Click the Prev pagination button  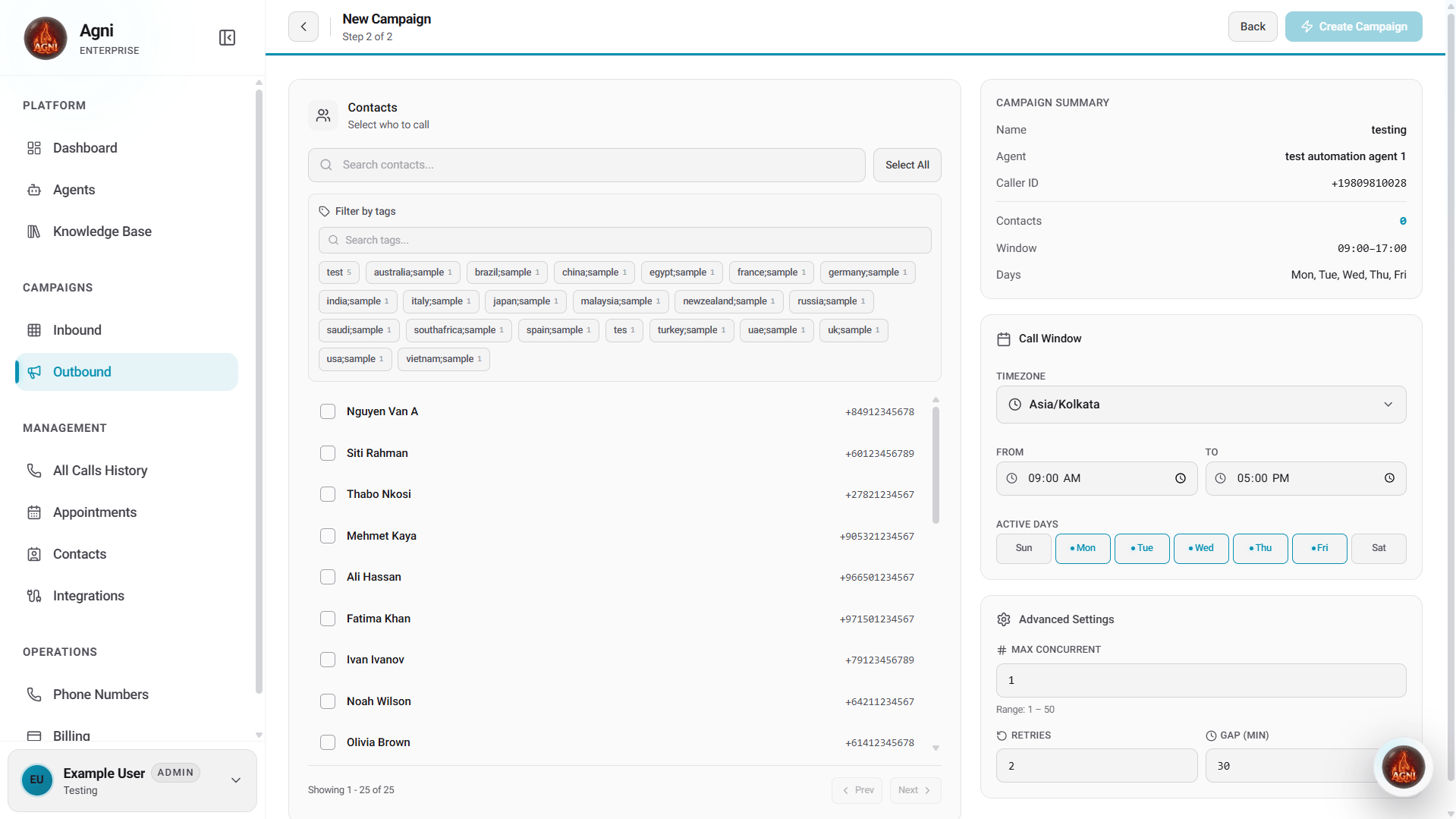[857, 790]
